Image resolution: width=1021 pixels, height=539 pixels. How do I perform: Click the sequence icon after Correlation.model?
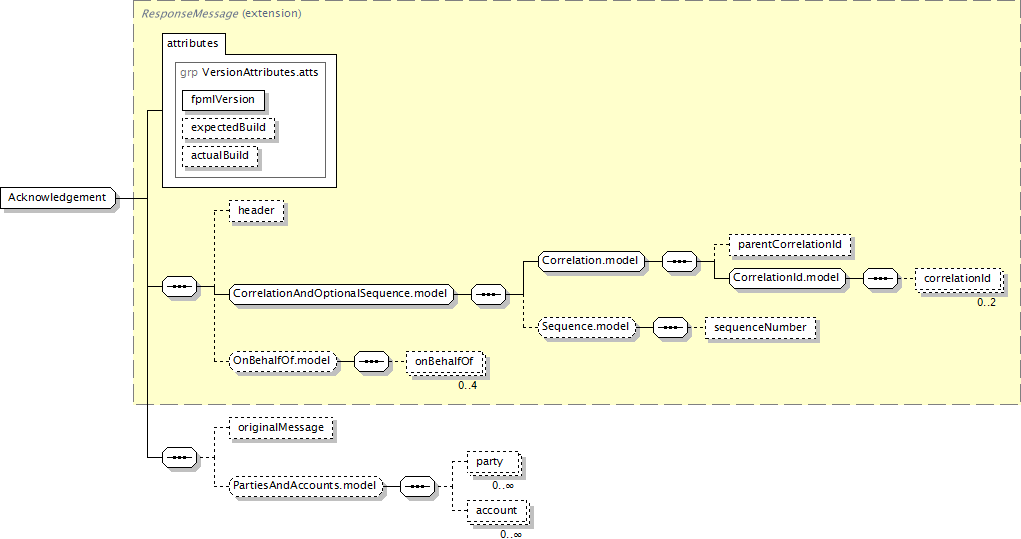pyautogui.click(x=679, y=261)
